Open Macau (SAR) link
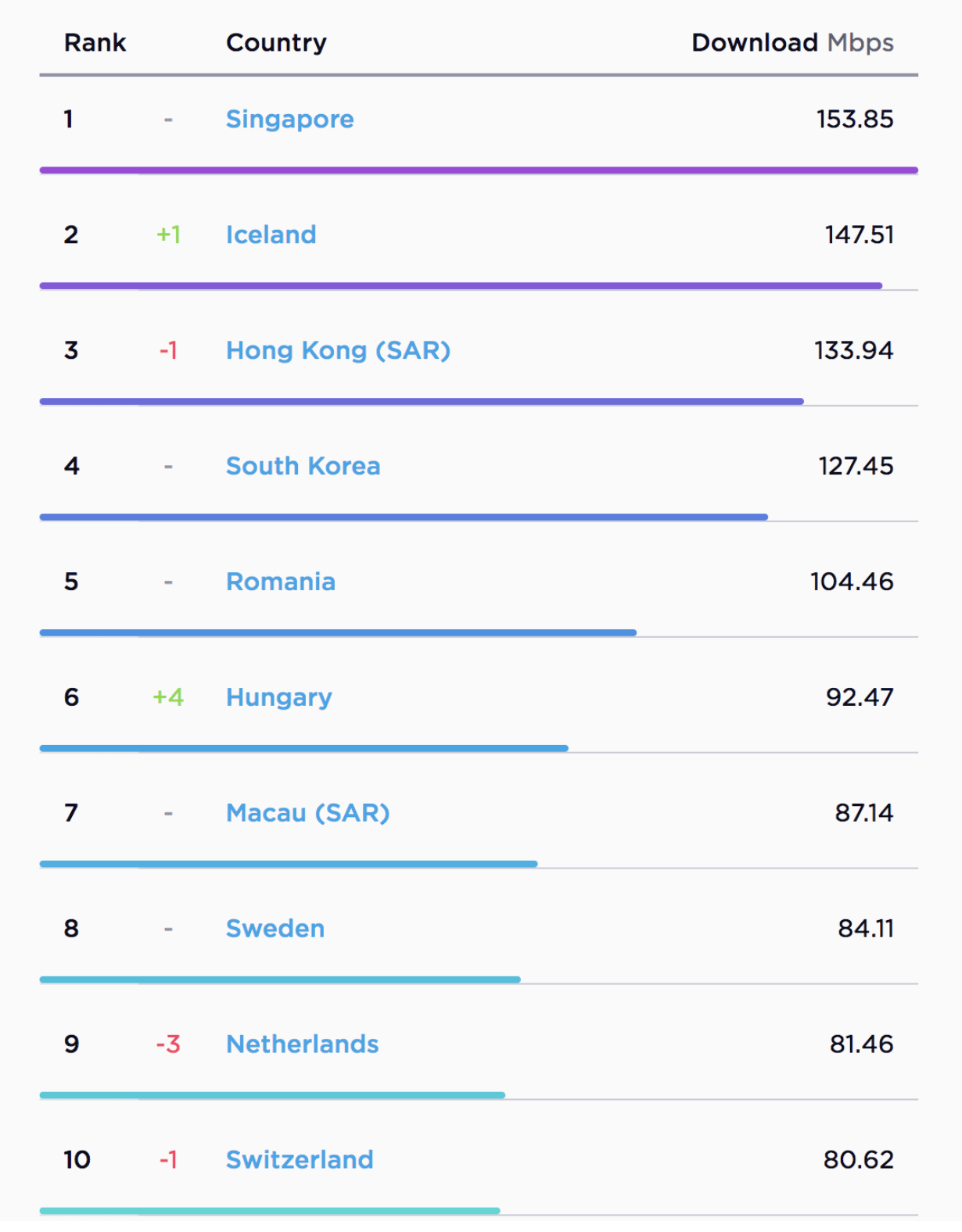Viewport: 962px width, 1232px height. 307,813
